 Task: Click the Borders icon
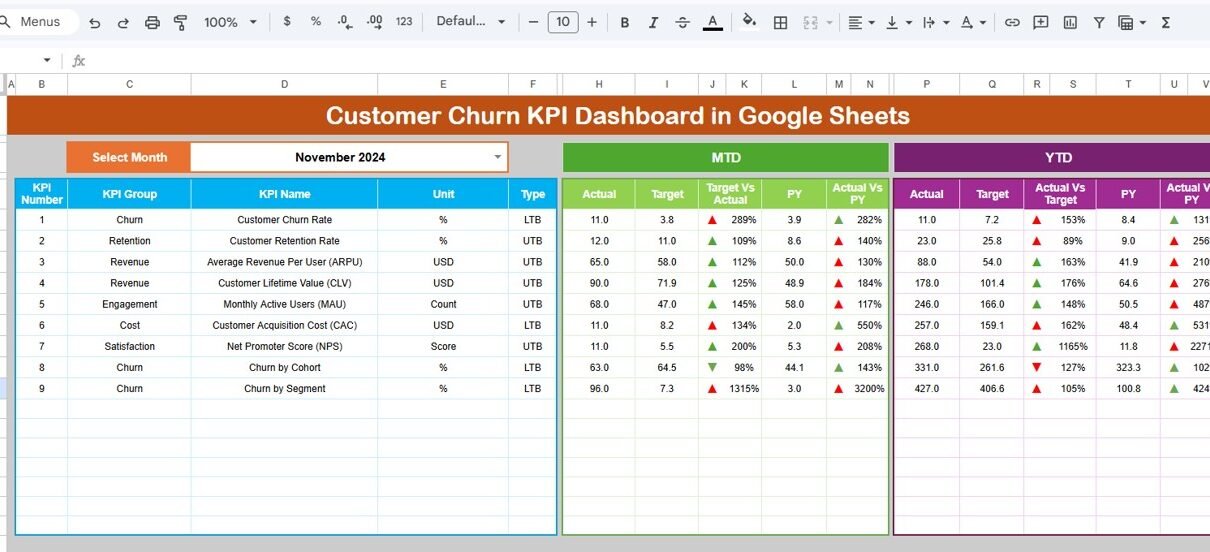[781, 22]
